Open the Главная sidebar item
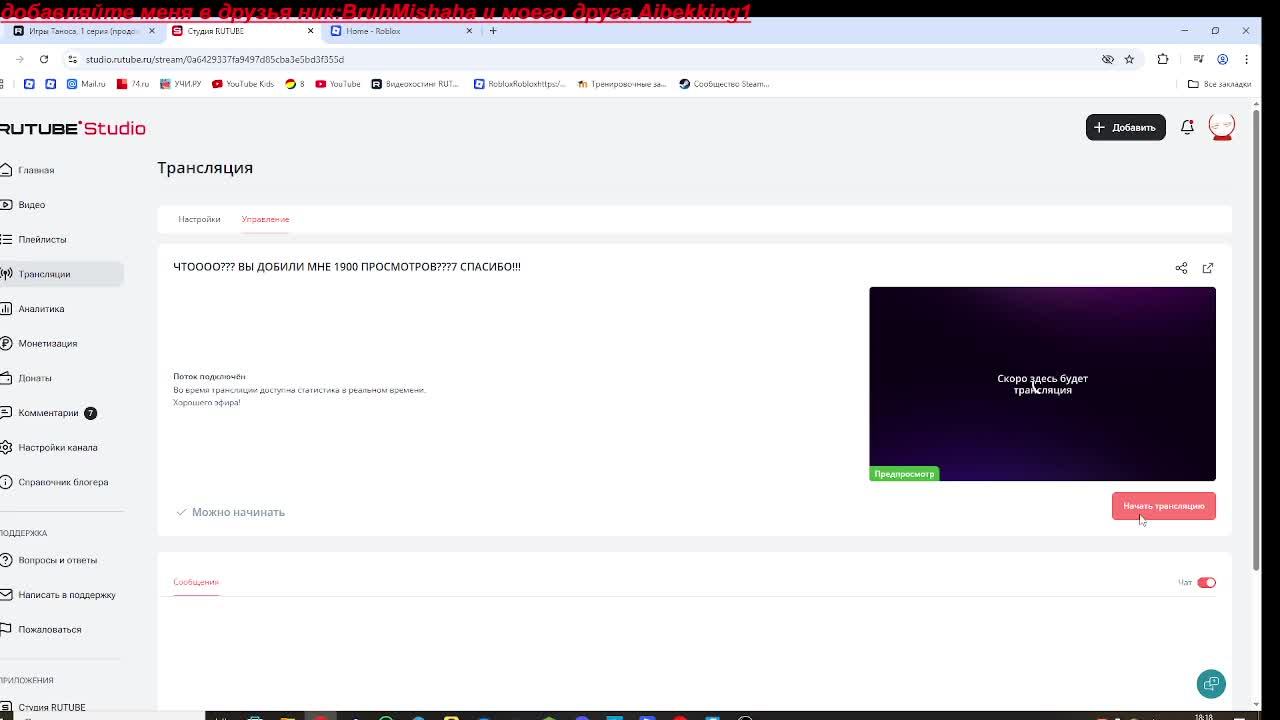The image size is (1280, 720). (36, 170)
